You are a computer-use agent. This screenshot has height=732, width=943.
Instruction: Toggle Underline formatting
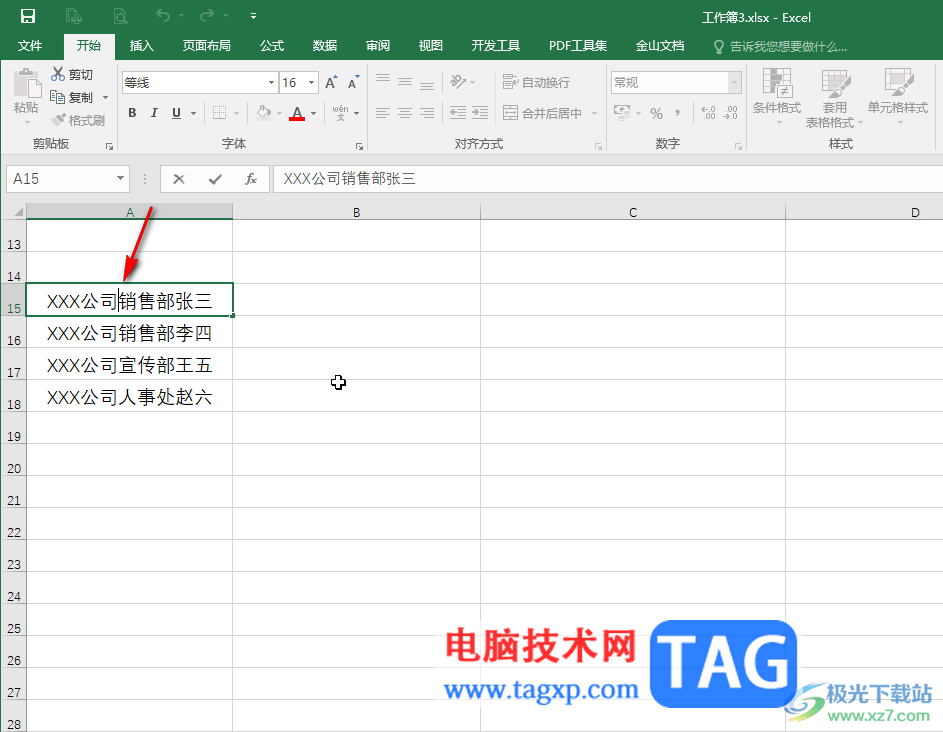coord(176,112)
